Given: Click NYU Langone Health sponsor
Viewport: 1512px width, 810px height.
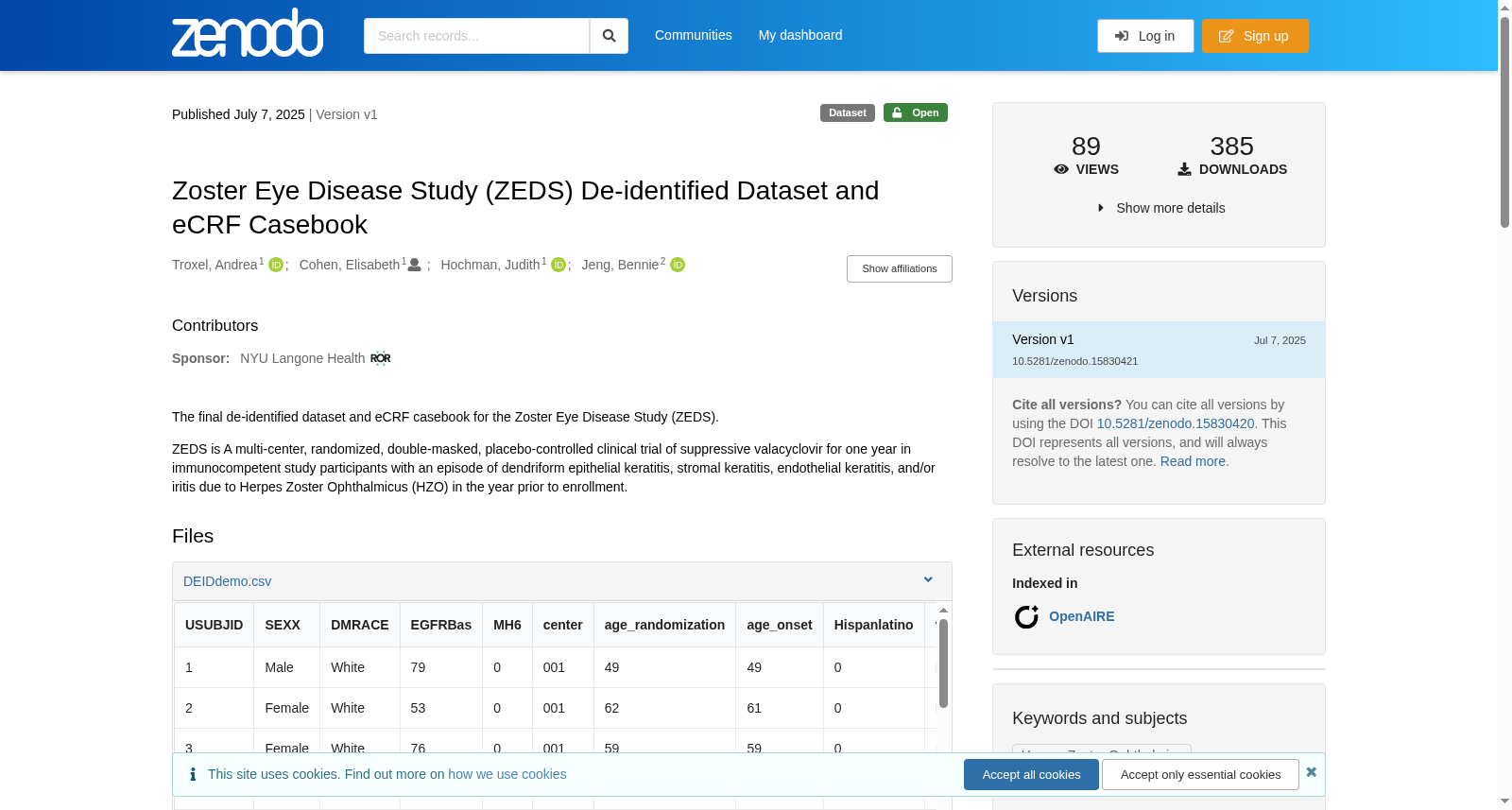Looking at the screenshot, I should click(302, 358).
